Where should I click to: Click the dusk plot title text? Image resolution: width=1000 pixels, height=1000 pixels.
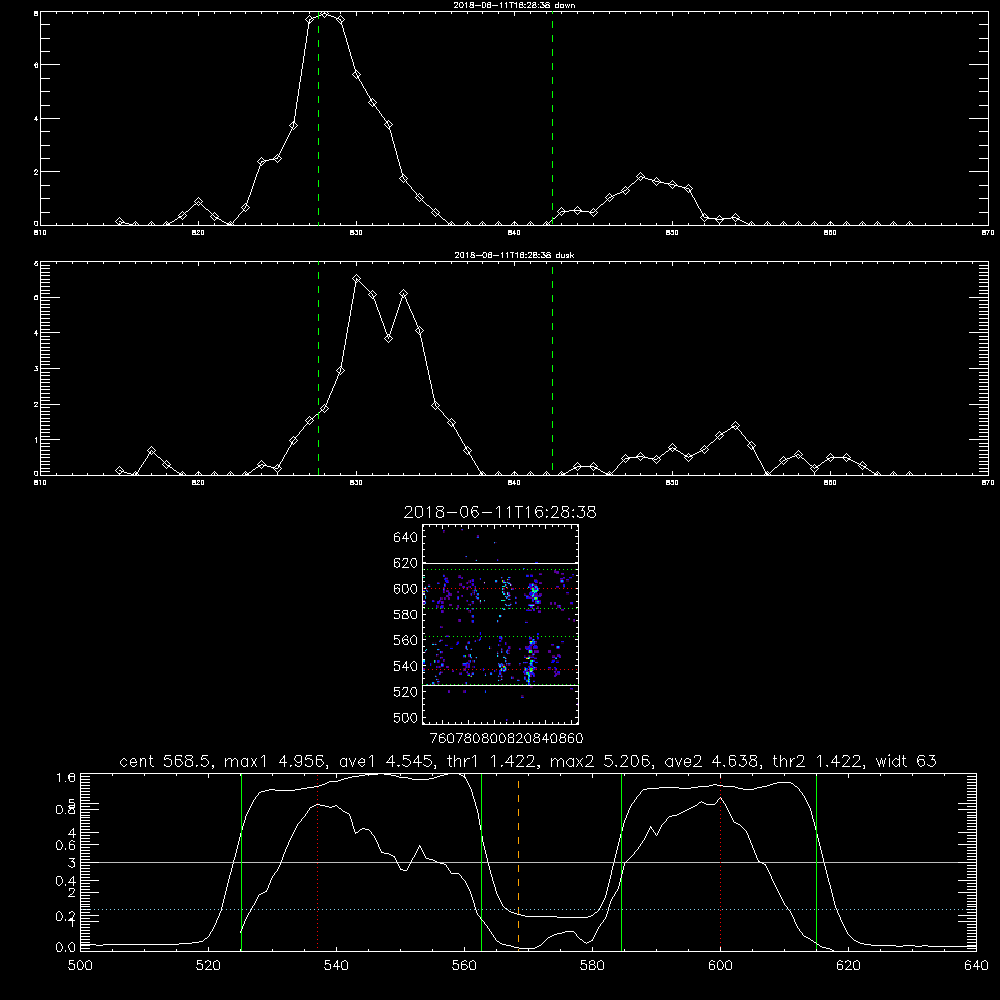tap(514, 255)
